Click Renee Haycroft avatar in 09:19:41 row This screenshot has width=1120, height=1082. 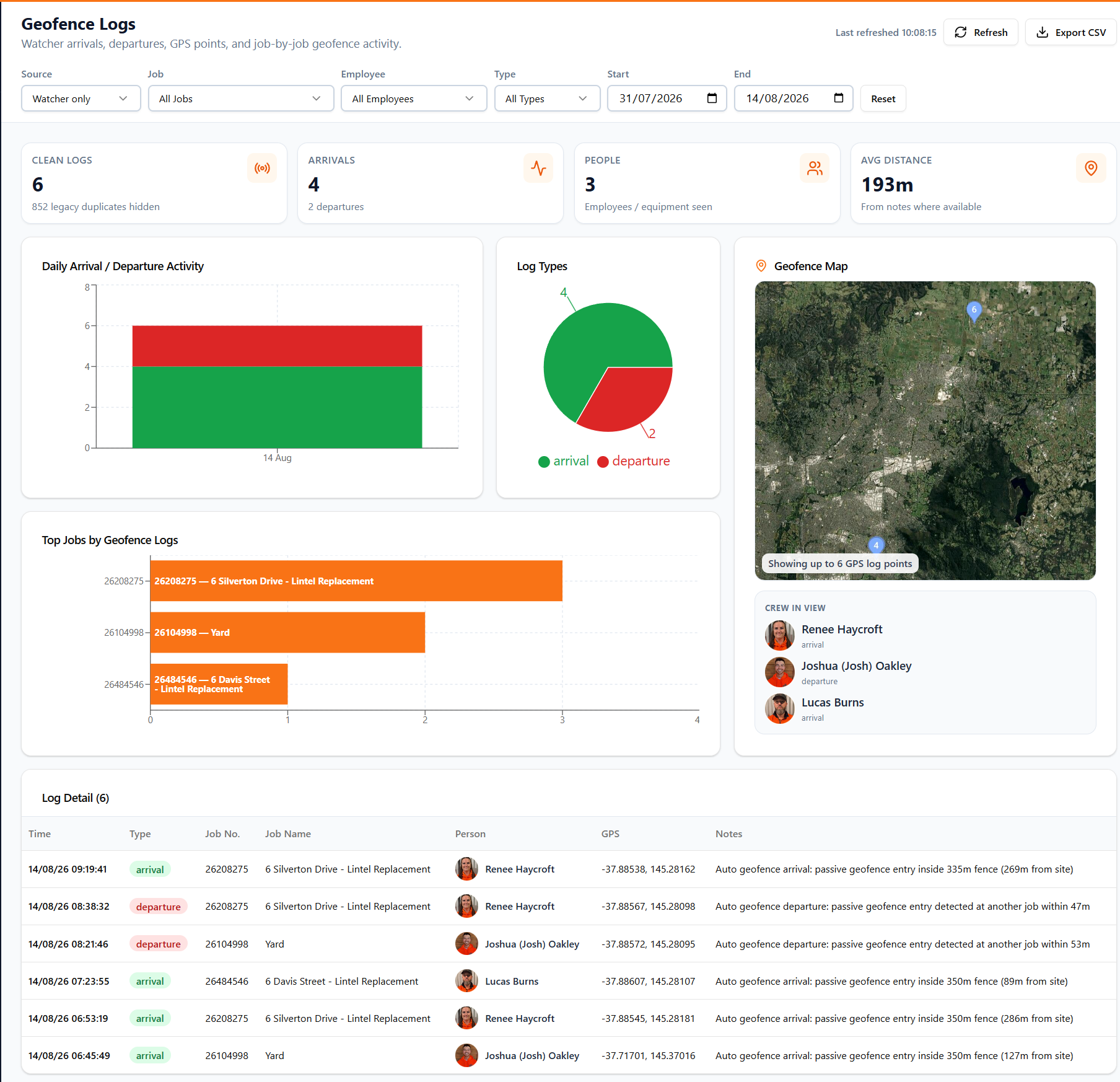point(466,869)
